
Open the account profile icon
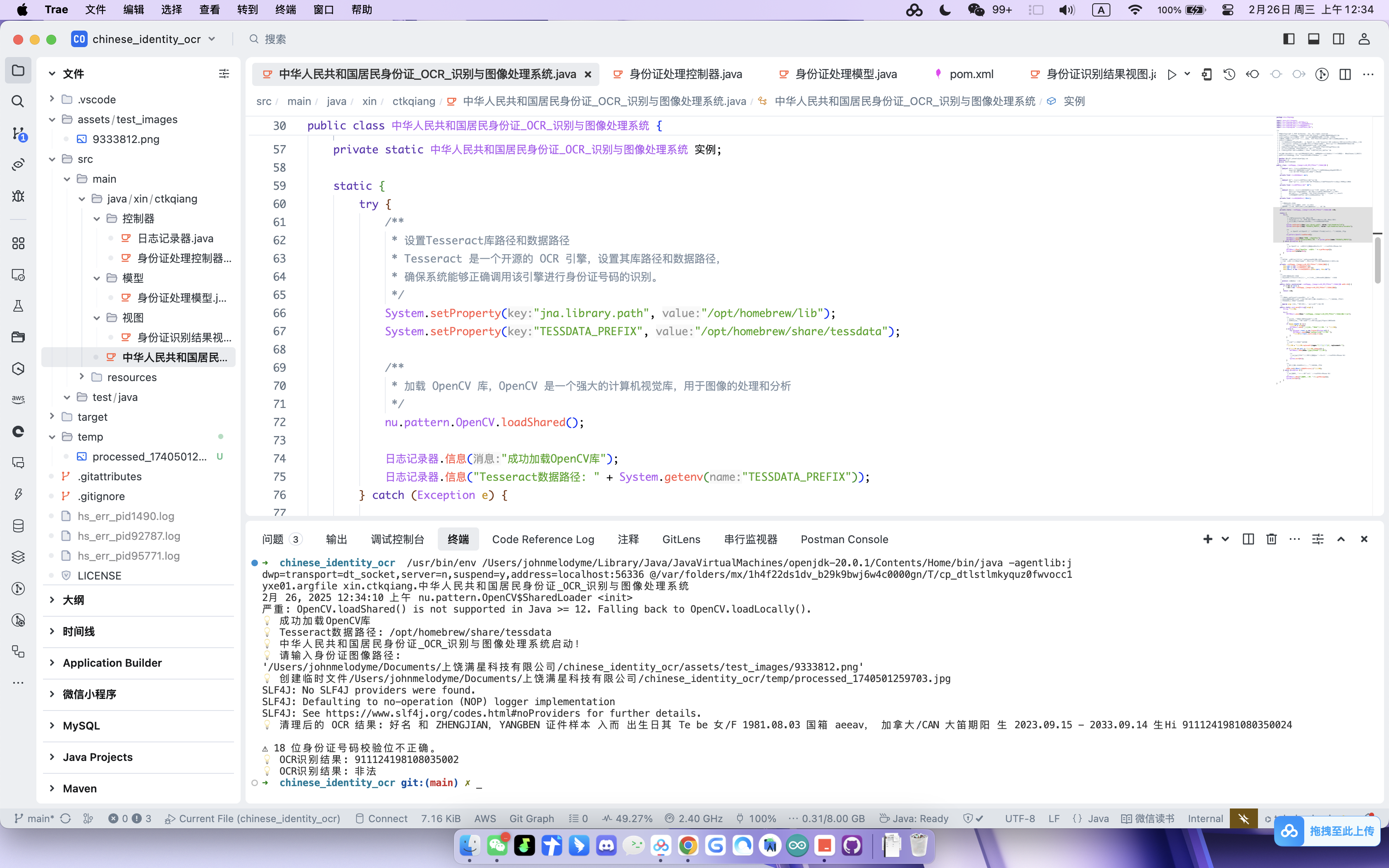[x=1364, y=39]
